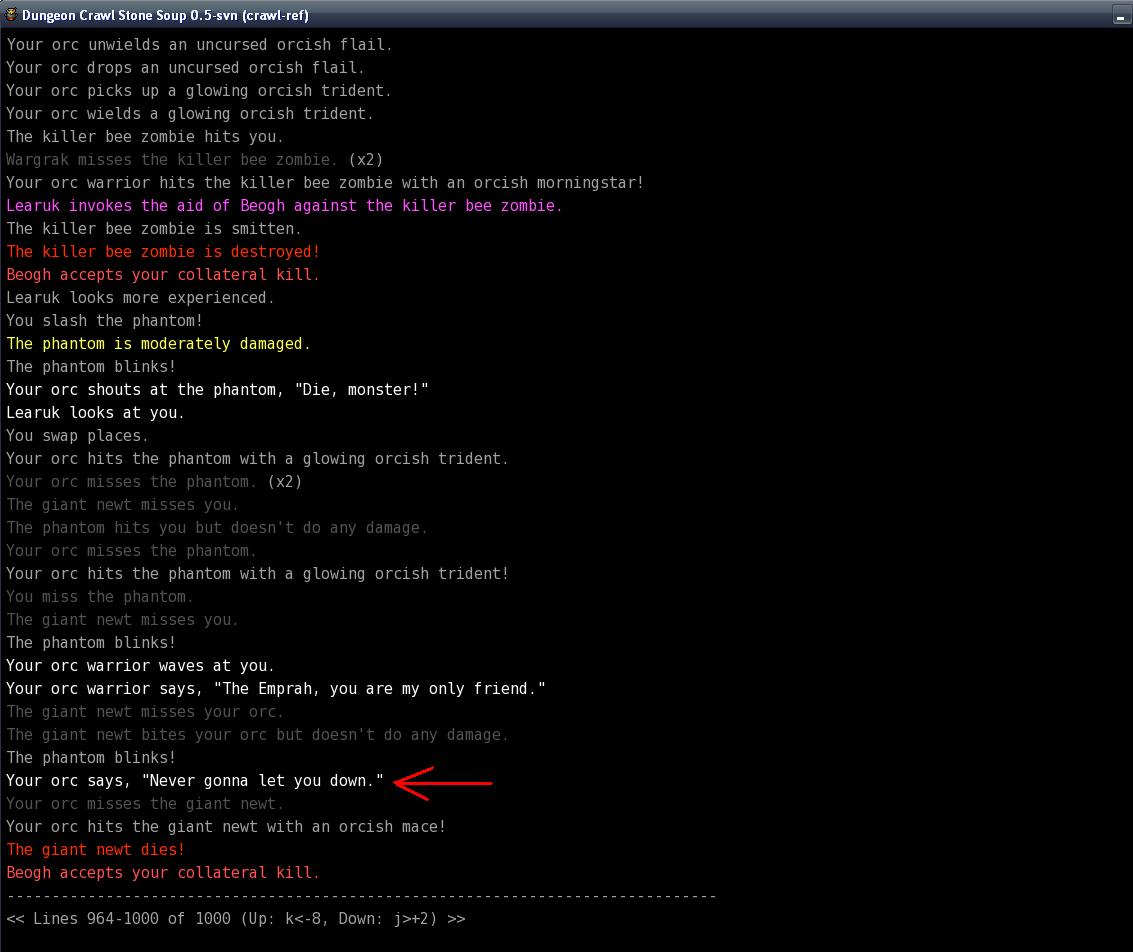Click 'The phantom is moderately damaged' yellow line
Screen dimensions: 1133x952
pos(158,344)
